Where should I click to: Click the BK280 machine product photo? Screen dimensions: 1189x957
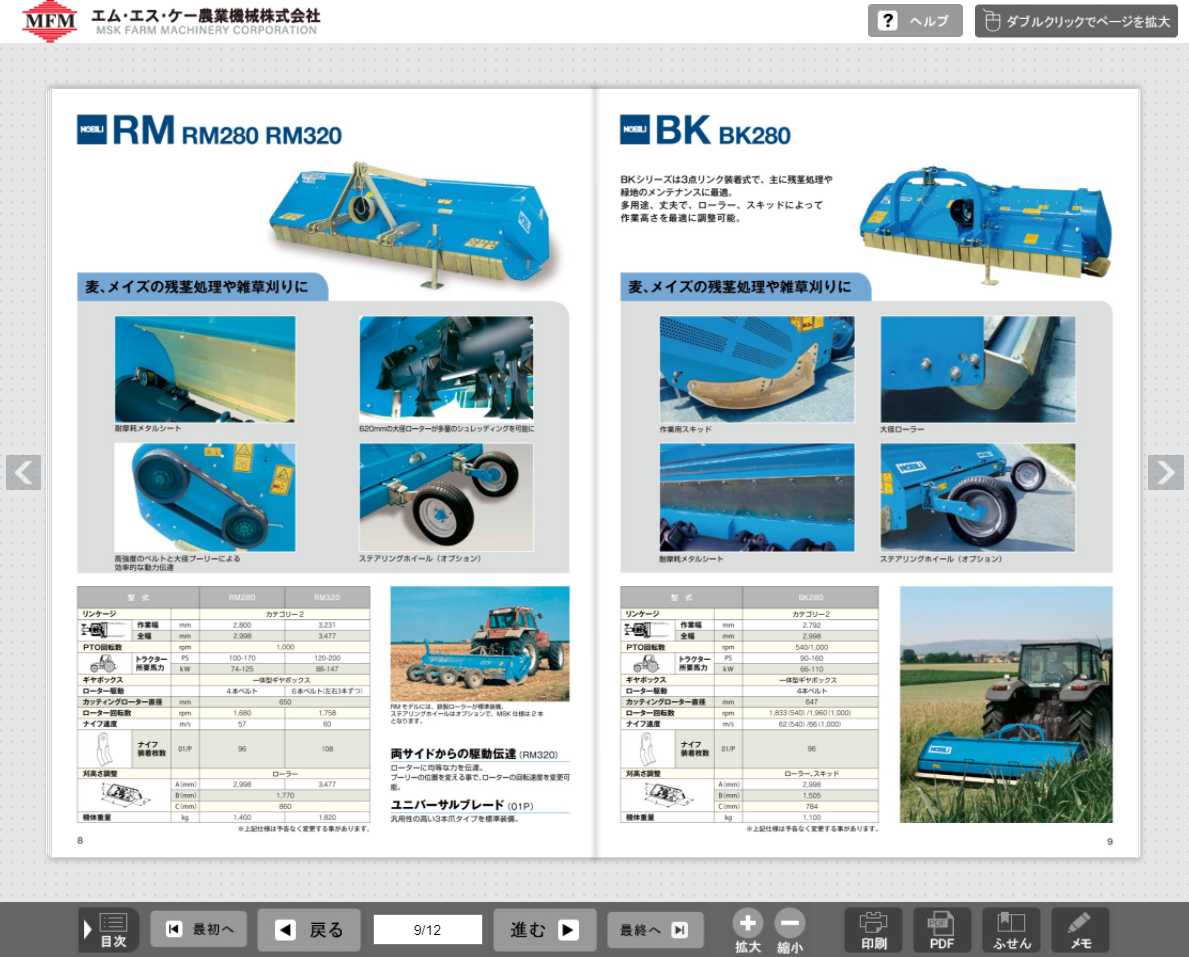tap(986, 224)
